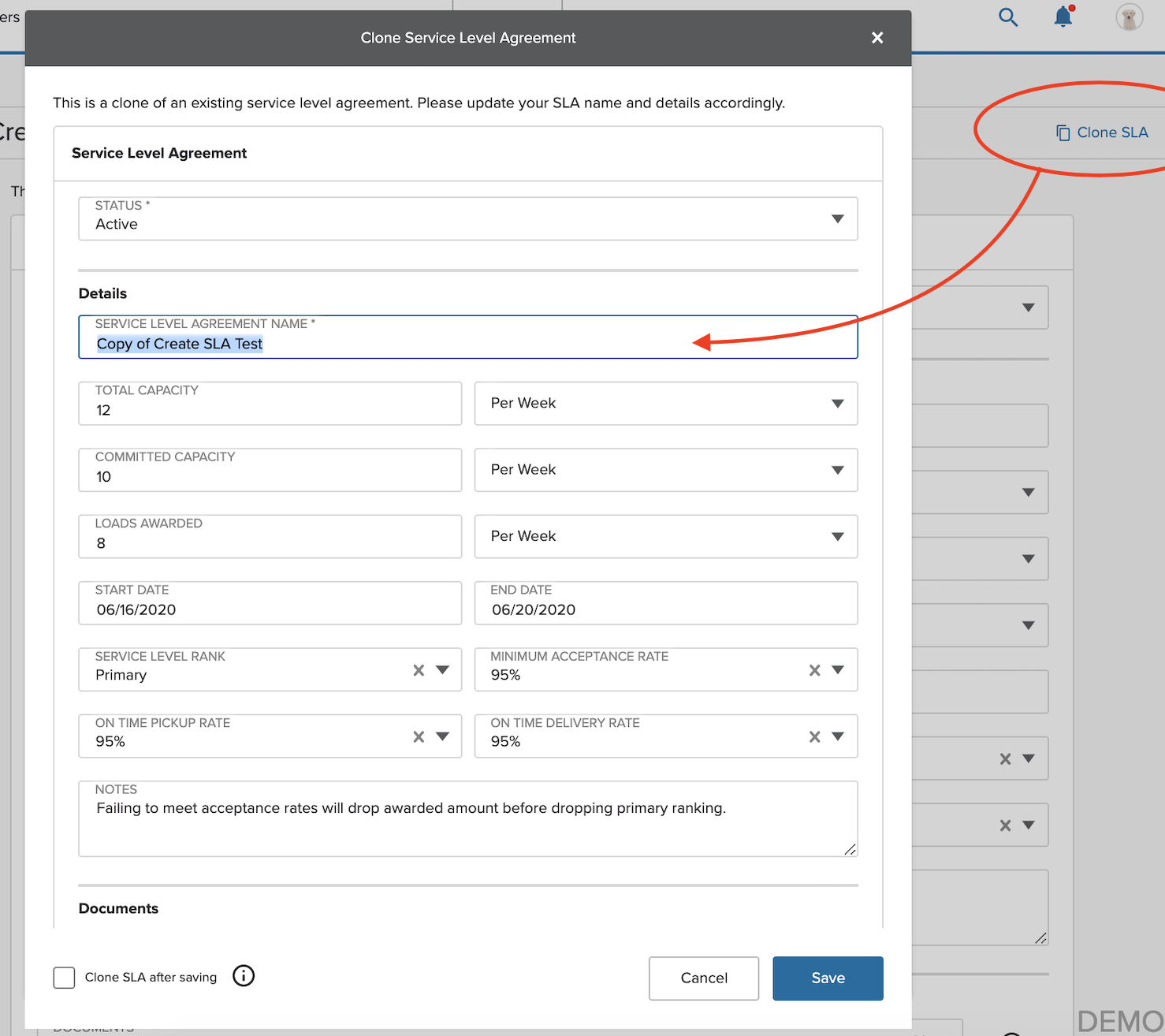Open Committed Capacity Per Week dropdown

pos(666,470)
